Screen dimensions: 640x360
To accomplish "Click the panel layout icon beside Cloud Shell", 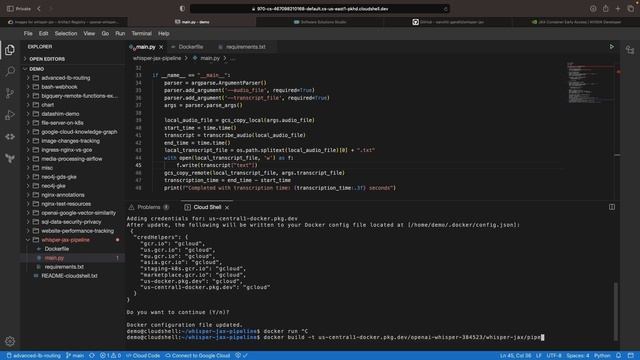I will click(611, 207).
